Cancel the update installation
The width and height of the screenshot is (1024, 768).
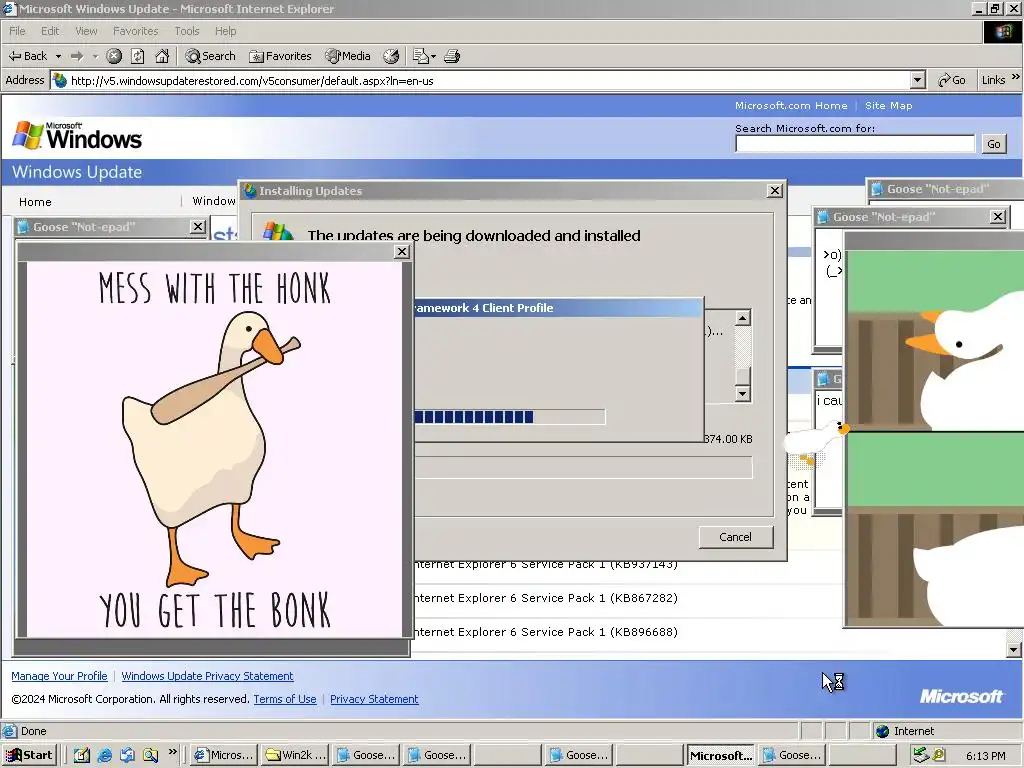point(735,537)
